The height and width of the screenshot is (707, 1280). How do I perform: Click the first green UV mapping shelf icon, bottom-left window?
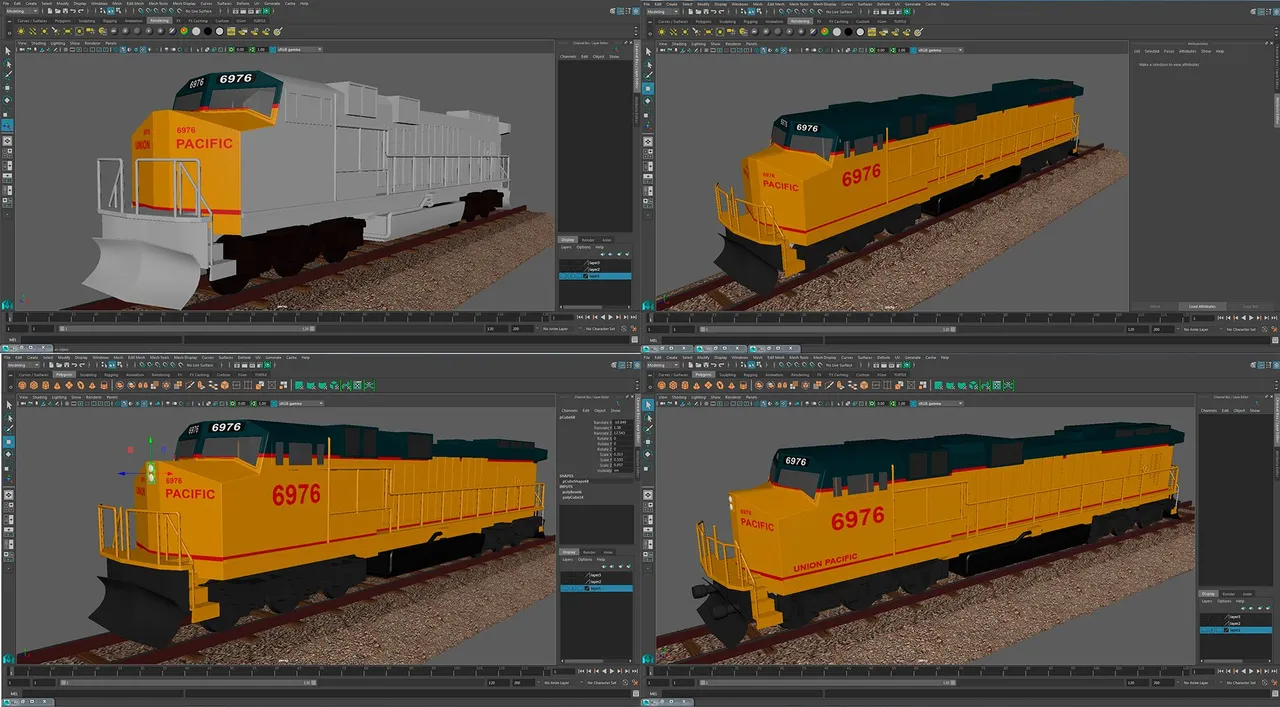(x=299, y=385)
